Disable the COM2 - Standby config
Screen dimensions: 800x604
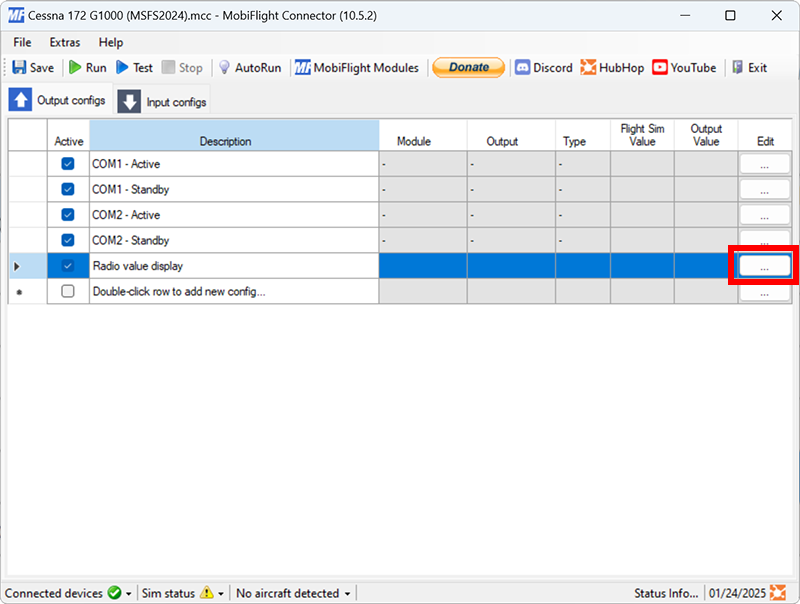click(68, 240)
